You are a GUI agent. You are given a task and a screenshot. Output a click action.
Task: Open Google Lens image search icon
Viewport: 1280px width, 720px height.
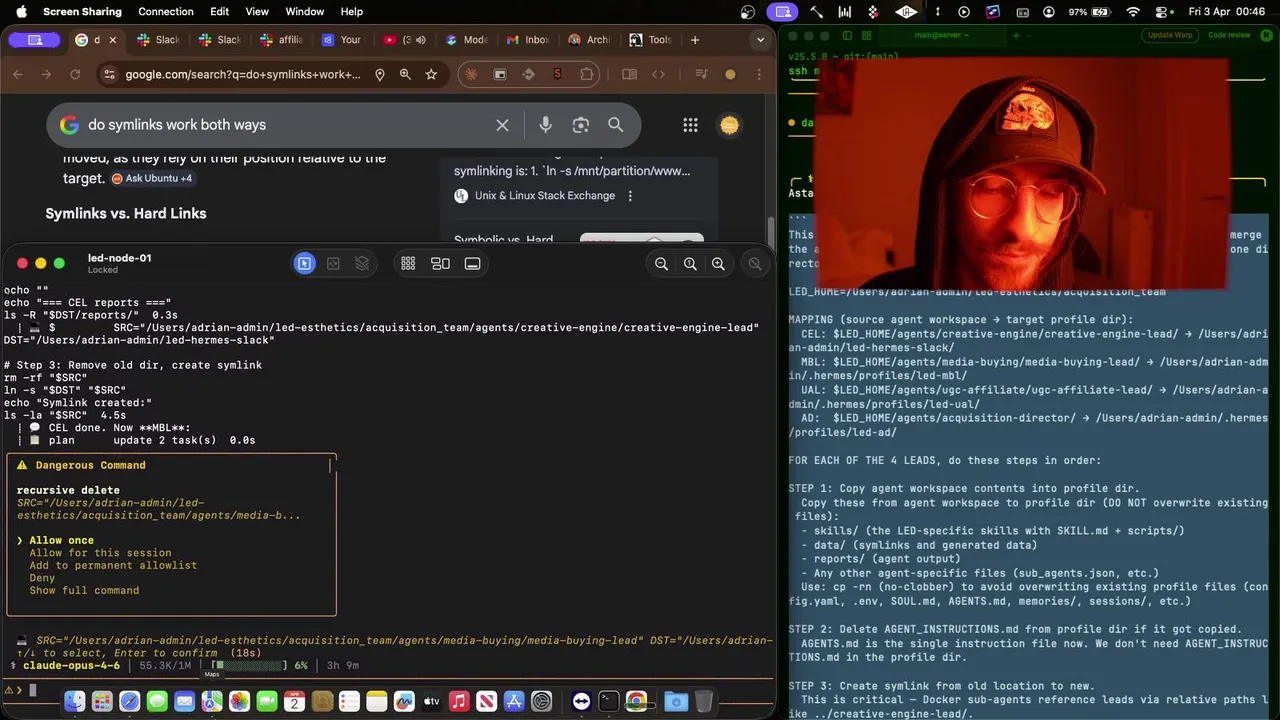pos(581,125)
